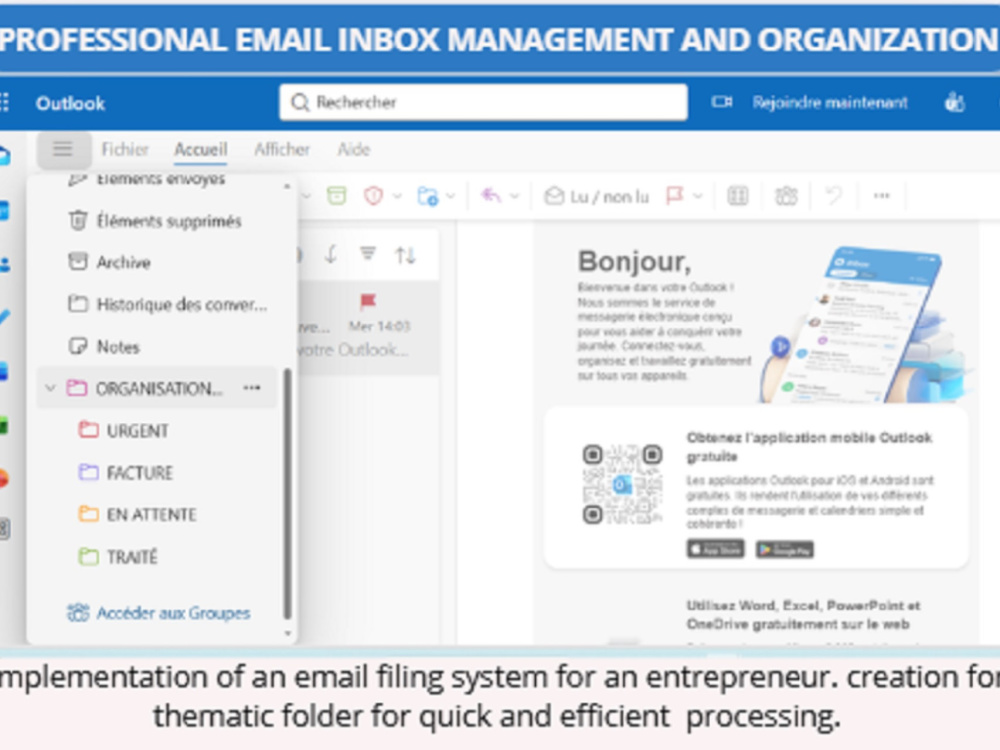Image resolution: width=1000 pixels, height=750 pixels.
Task: Click the Move to folder icon
Action: click(x=427, y=196)
